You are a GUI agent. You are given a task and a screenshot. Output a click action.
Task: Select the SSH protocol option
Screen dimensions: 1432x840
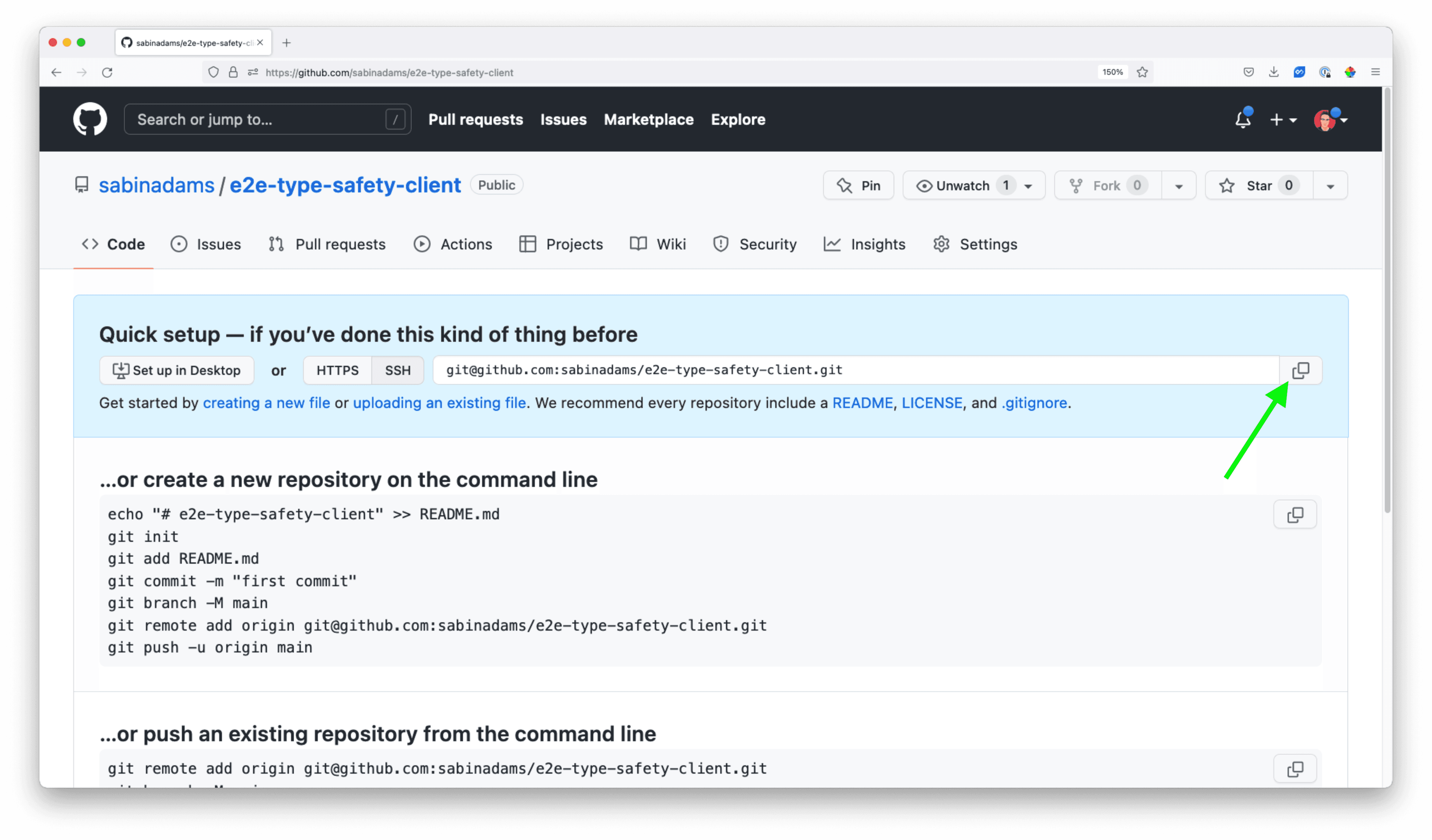[x=397, y=370]
